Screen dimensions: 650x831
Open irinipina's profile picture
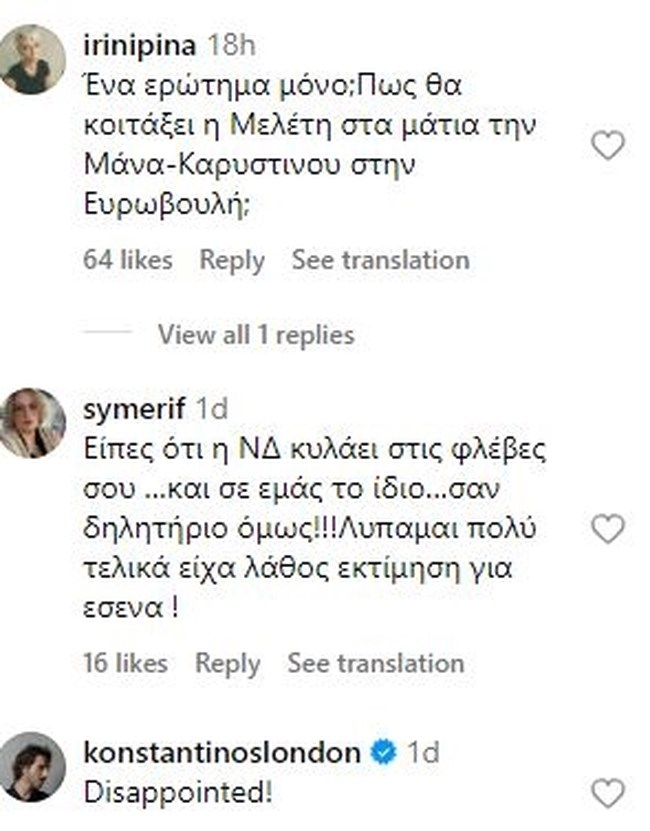32,61
